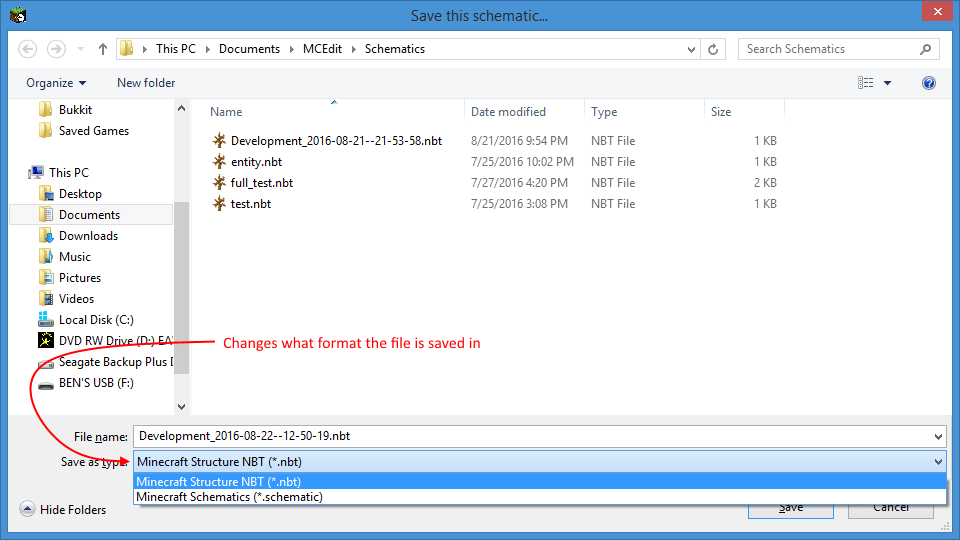Select the test.nbt file
This screenshot has height=540, width=960.
[x=250, y=204]
